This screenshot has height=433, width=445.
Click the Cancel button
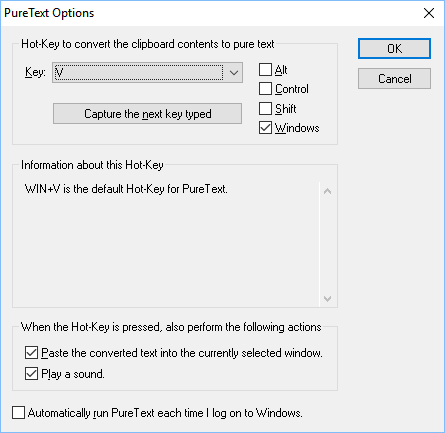point(394,79)
